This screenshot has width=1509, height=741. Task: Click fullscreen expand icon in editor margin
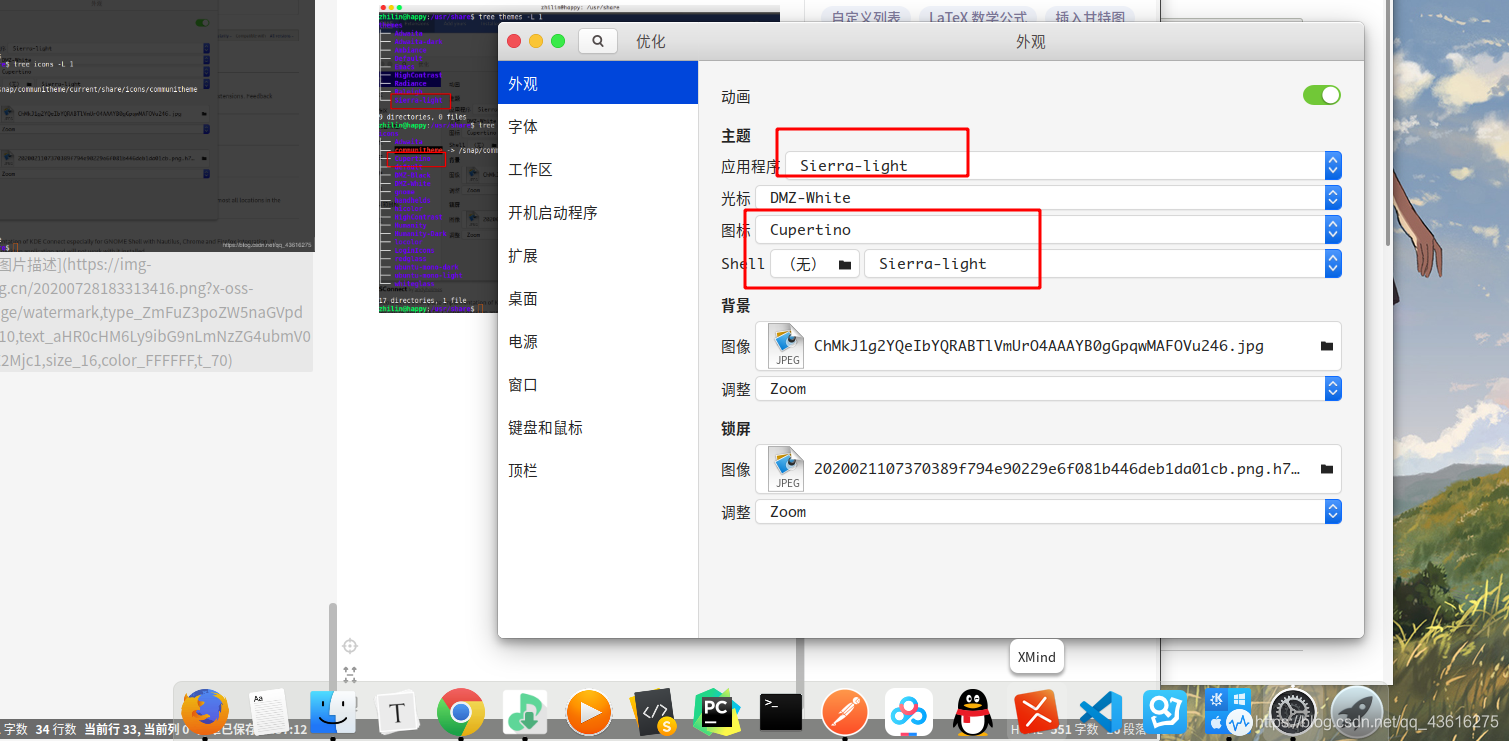click(350, 675)
